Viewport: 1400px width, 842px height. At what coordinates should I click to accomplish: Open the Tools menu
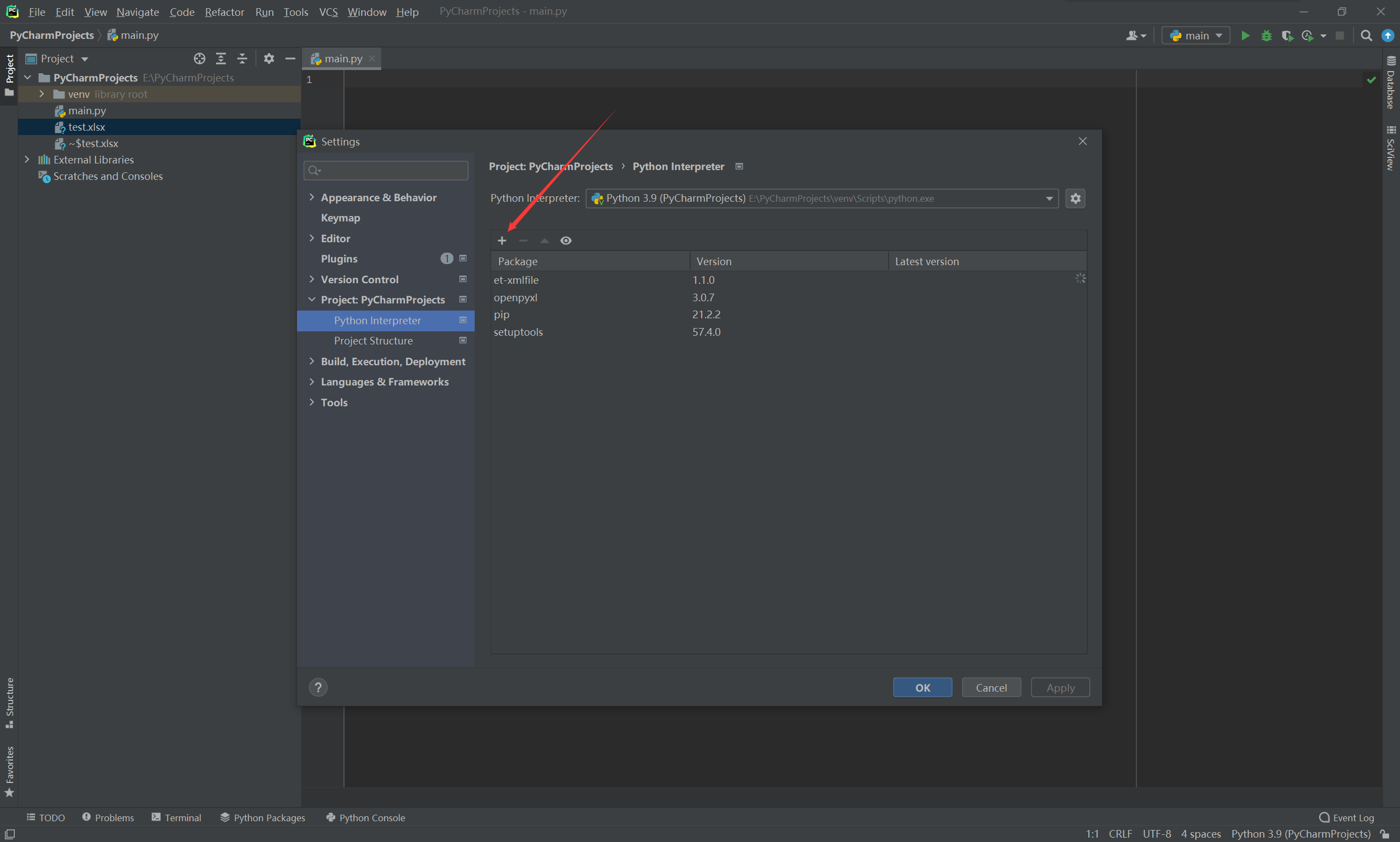296,12
